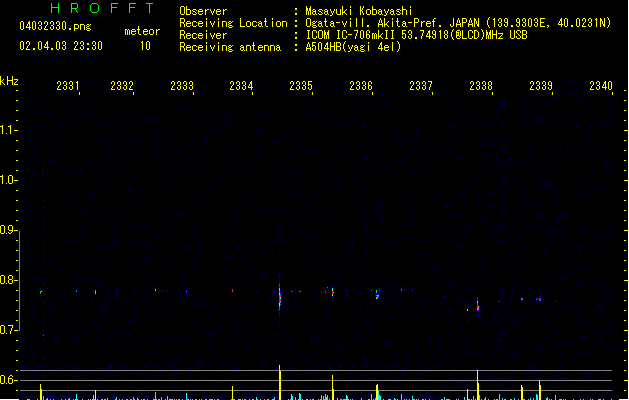
Task: Click the 2332 time axis label
Action: 122,85
